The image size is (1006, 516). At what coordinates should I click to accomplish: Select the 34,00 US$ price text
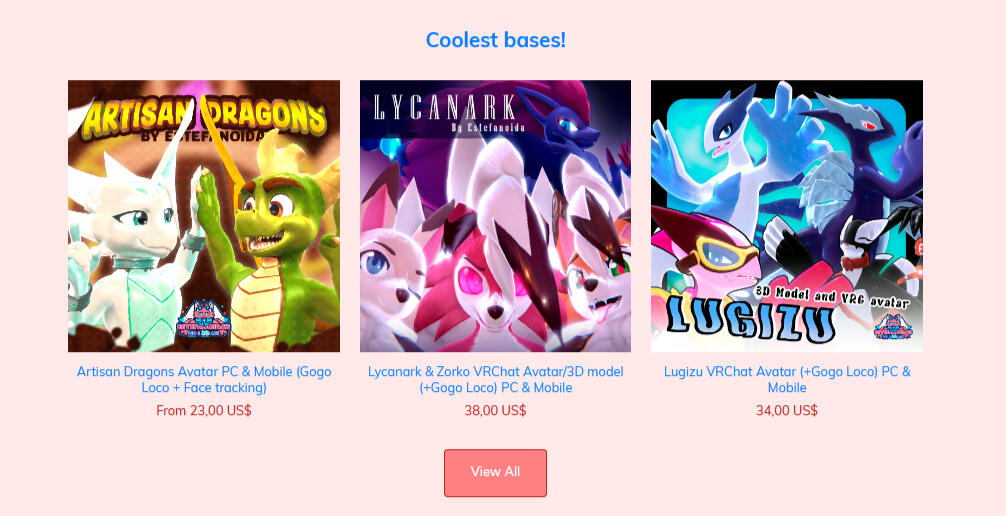click(787, 411)
